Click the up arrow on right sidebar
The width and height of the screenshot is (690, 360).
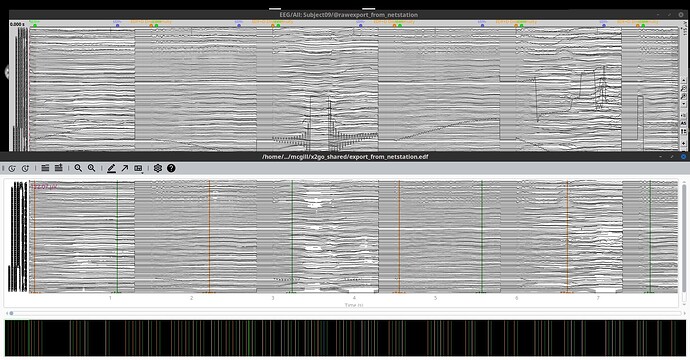coord(684,81)
